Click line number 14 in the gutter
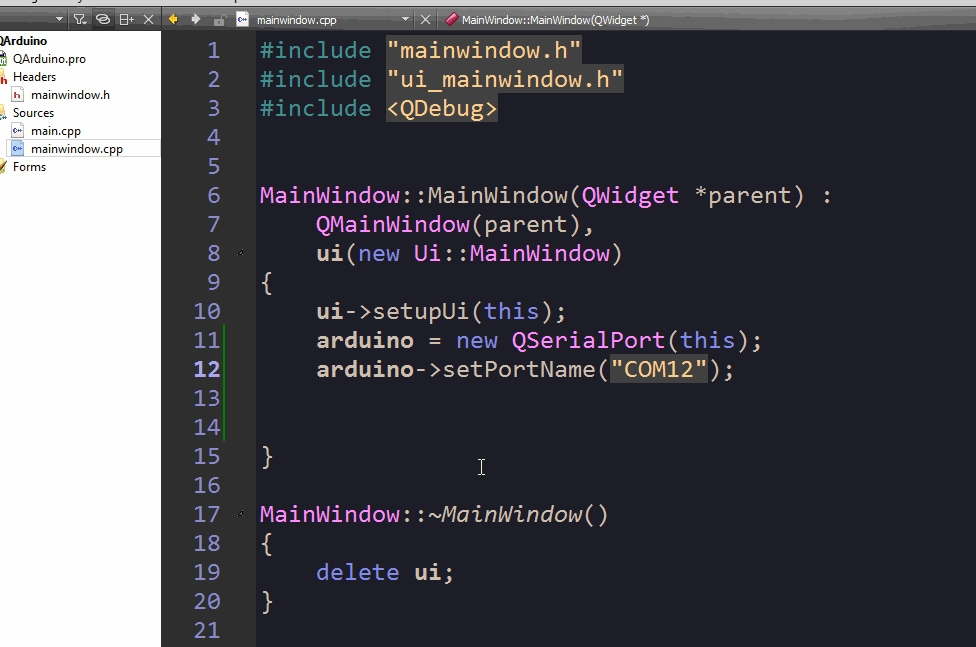The height and width of the screenshot is (647, 976). pyautogui.click(x=207, y=427)
